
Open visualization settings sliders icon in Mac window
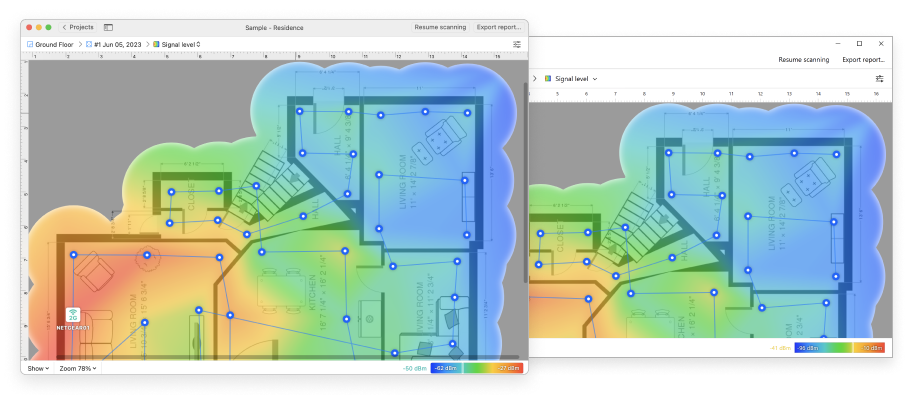[517, 44]
